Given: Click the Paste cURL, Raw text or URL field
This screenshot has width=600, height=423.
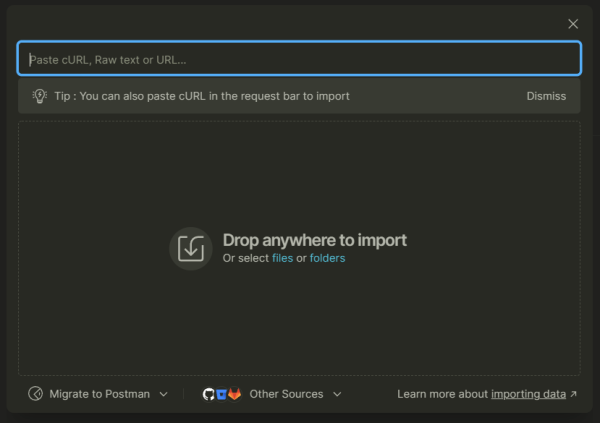Looking at the screenshot, I should coord(299,59).
